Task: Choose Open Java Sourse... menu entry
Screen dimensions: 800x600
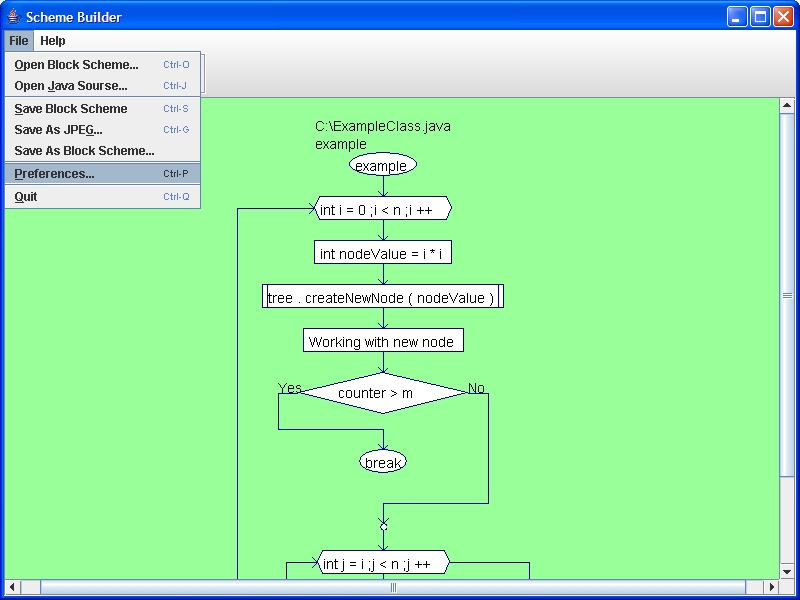Action: coord(103,86)
